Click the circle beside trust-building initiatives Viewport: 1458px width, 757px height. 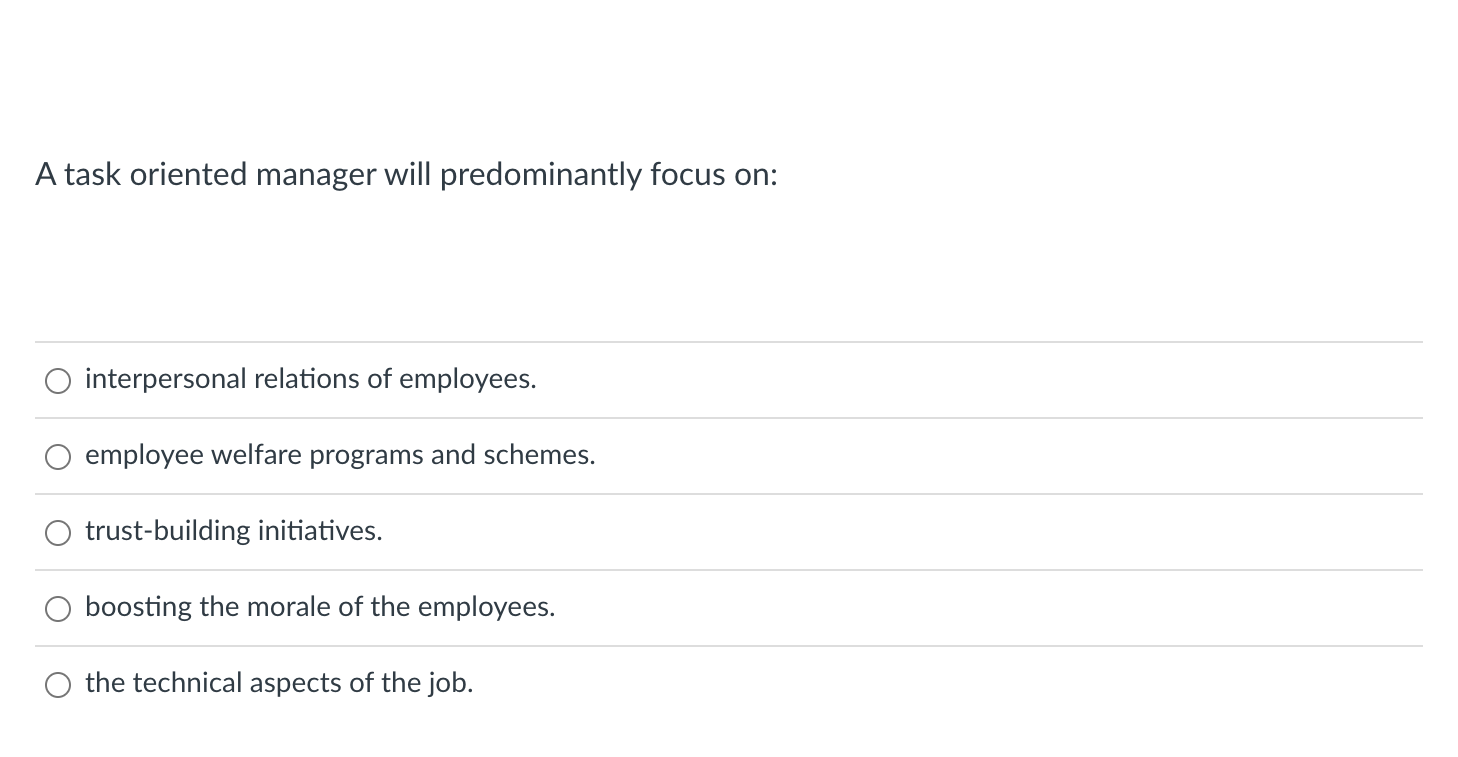[x=58, y=532]
